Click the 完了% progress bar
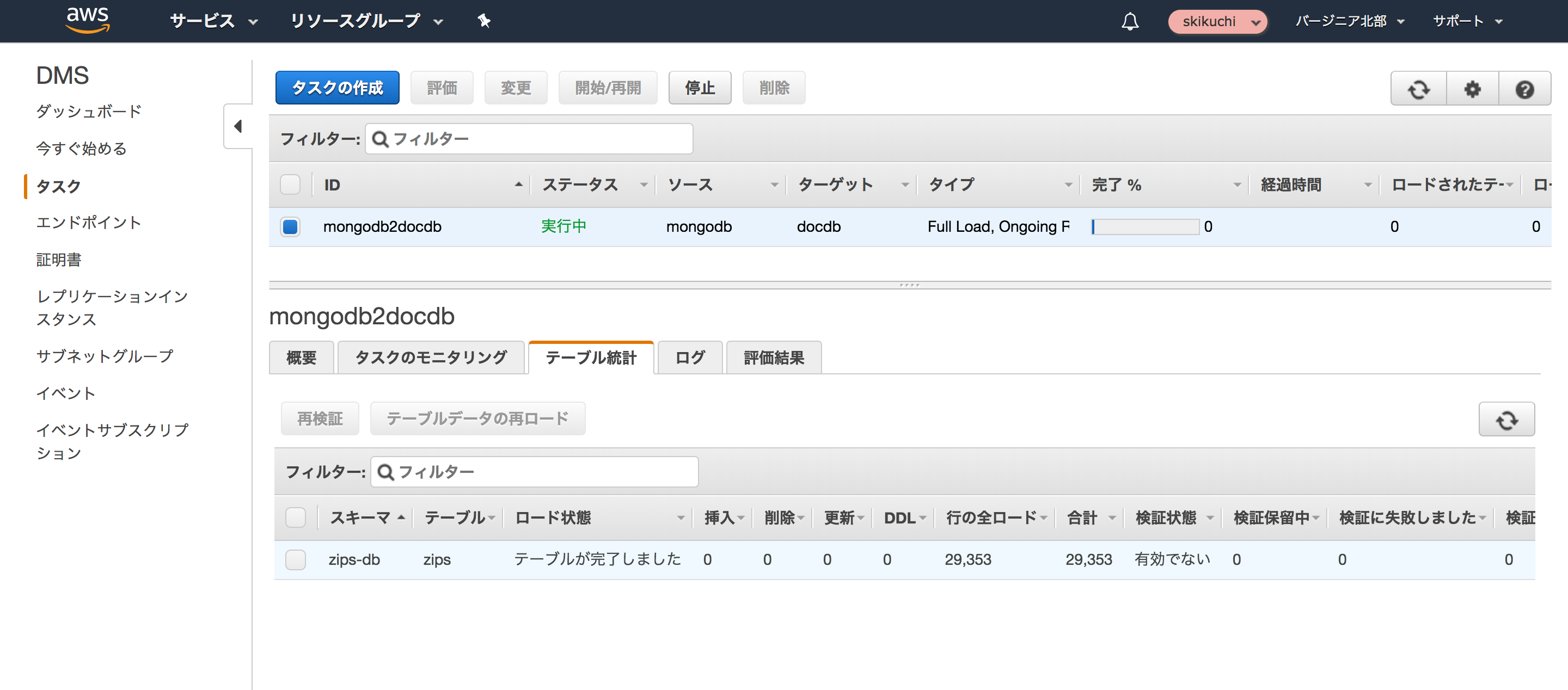 pyautogui.click(x=1145, y=226)
